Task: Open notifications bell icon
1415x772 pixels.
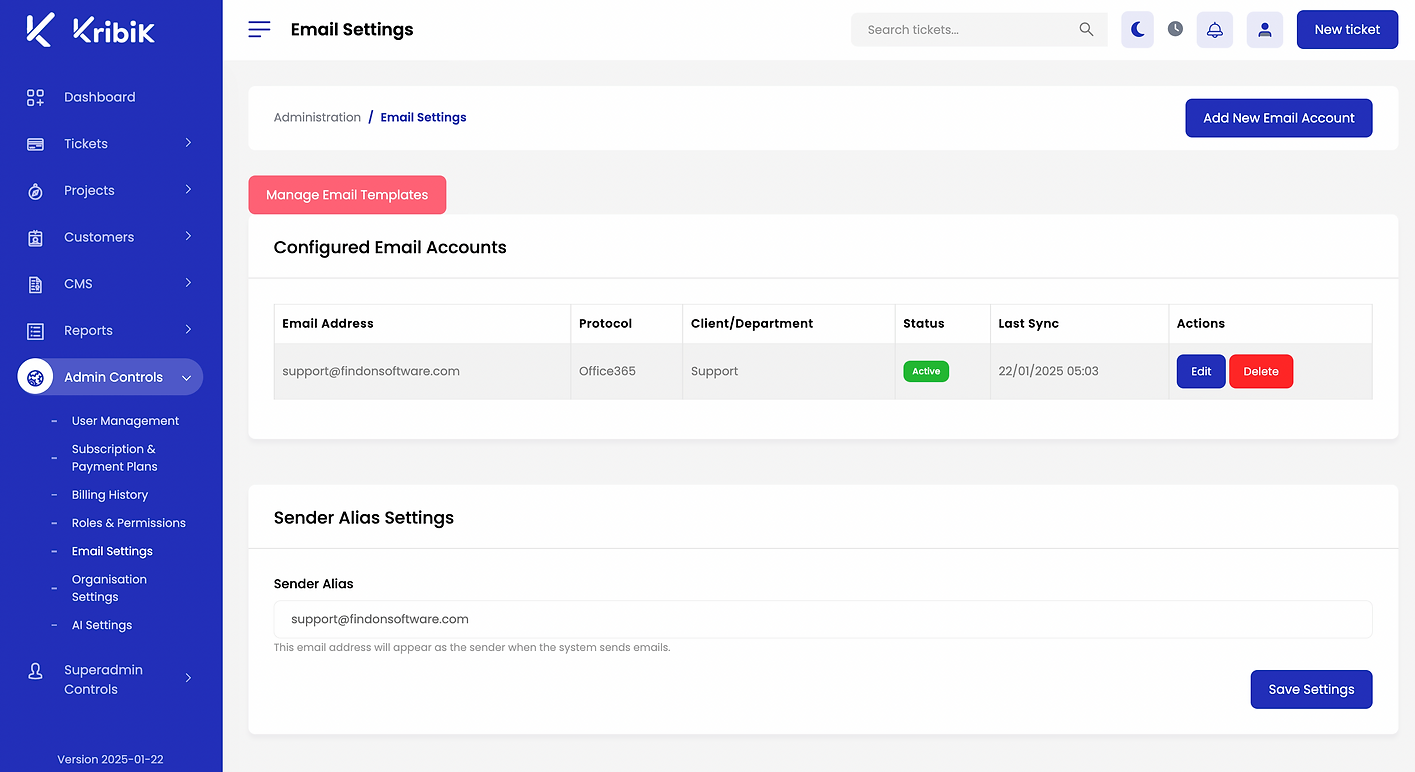Action: point(1214,29)
